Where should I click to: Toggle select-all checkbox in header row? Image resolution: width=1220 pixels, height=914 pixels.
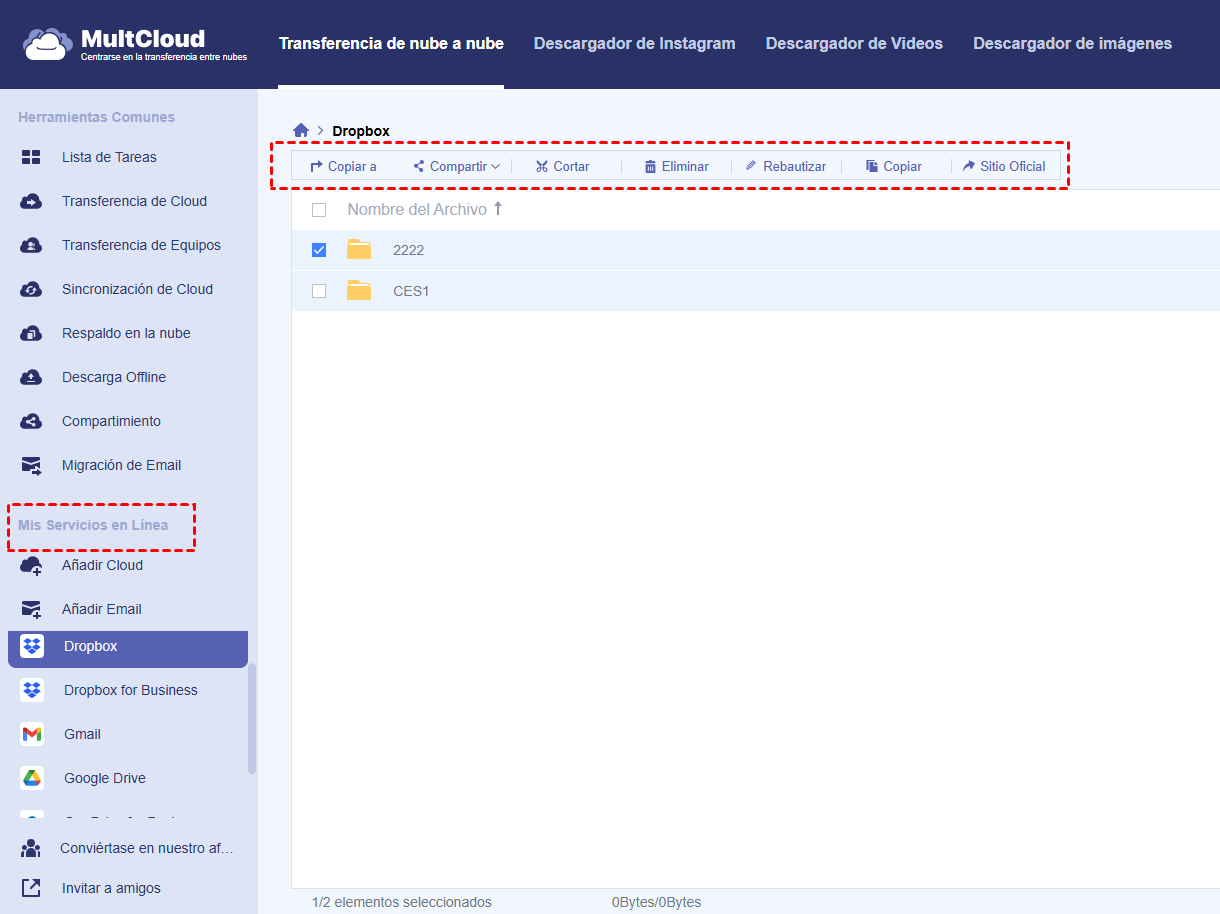[x=319, y=210]
